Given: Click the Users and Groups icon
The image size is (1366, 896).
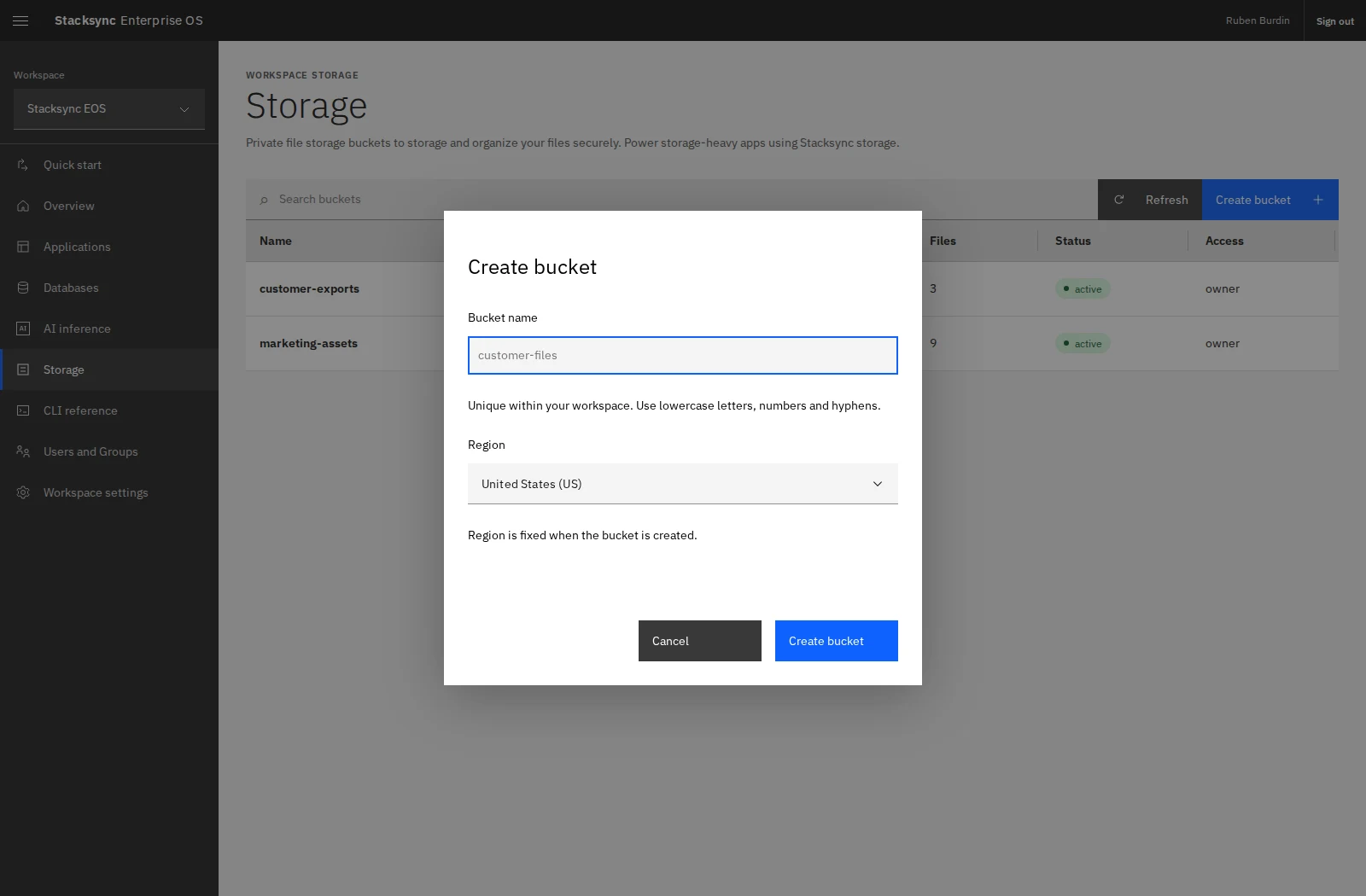Looking at the screenshot, I should point(23,451).
